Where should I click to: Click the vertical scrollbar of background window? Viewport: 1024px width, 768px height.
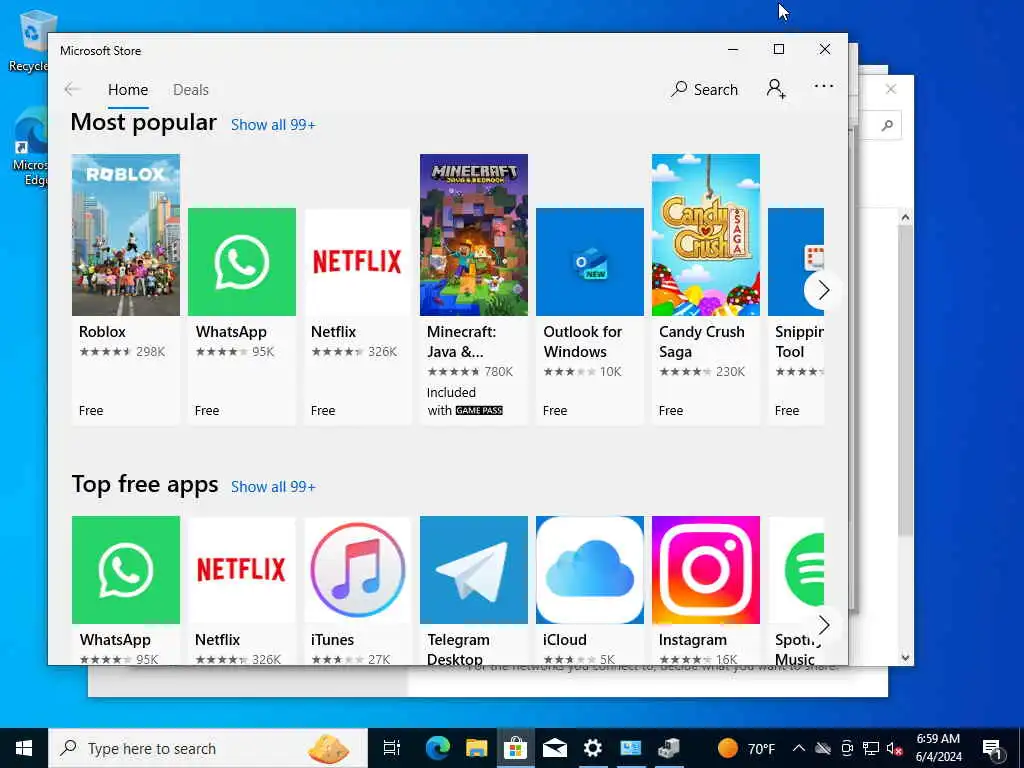point(905,380)
